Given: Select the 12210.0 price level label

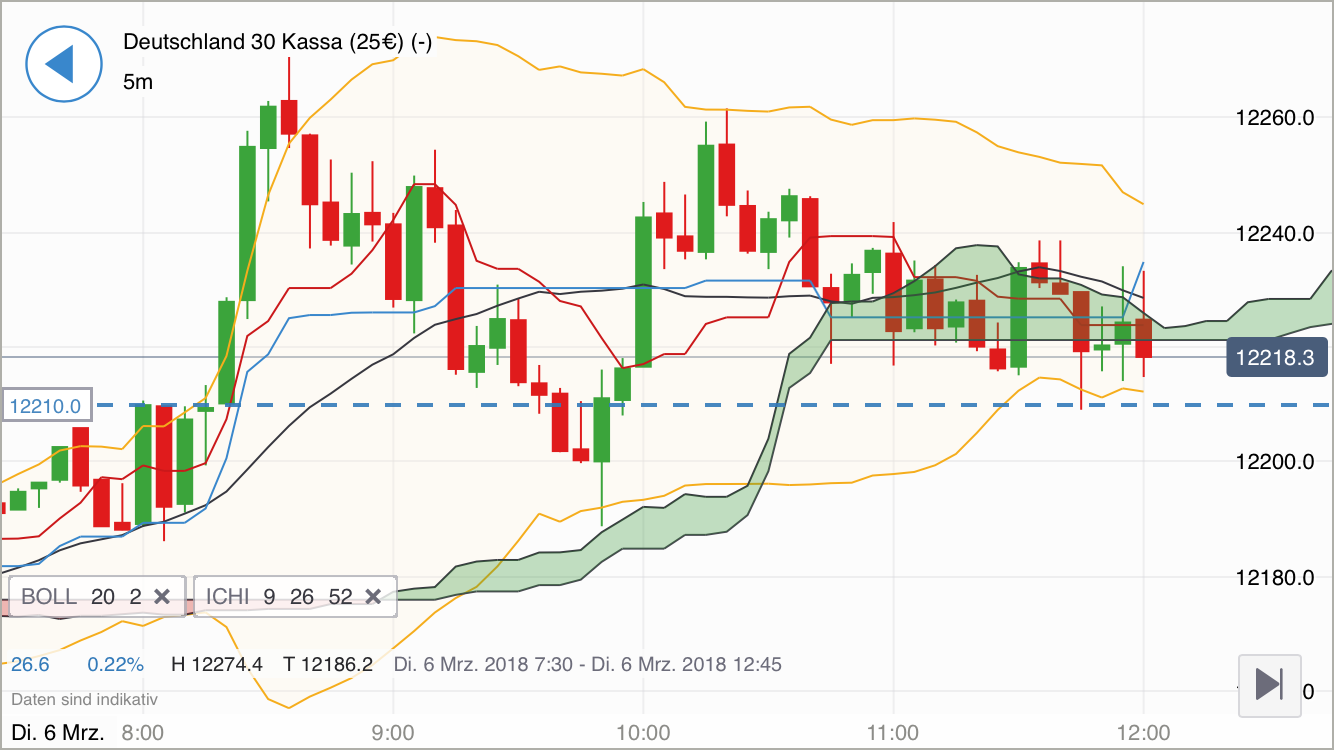Looking at the screenshot, I should click(47, 406).
